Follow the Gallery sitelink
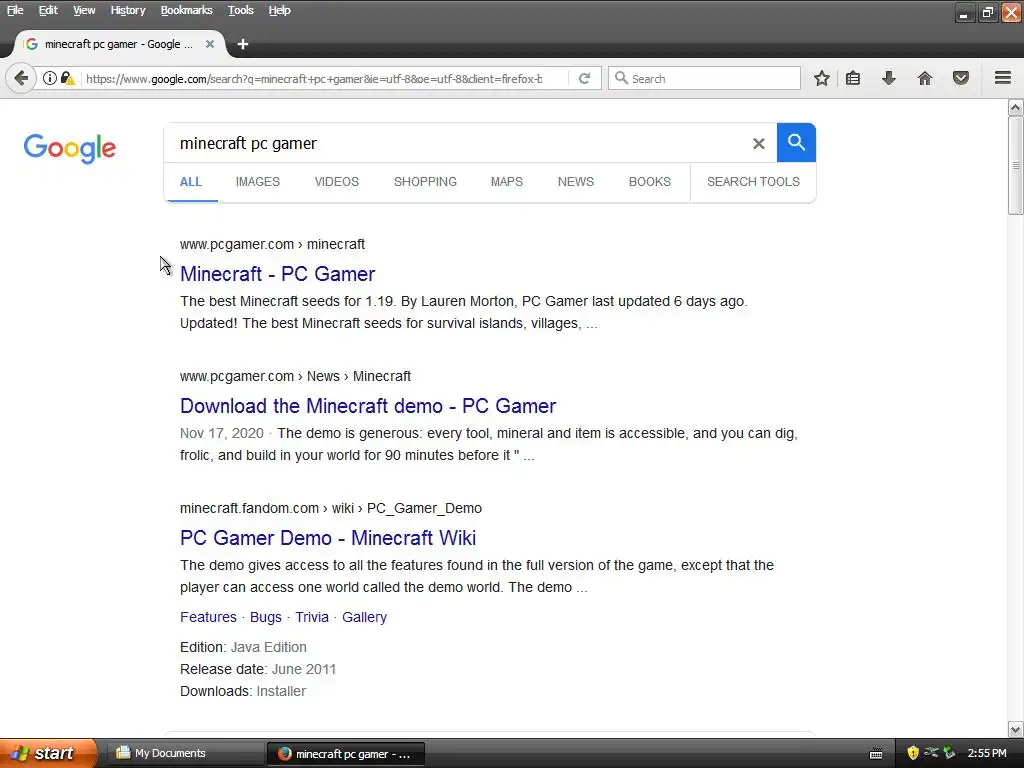Screen dimensions: 1024x768 pyautogui.click(x=364, y=617)
